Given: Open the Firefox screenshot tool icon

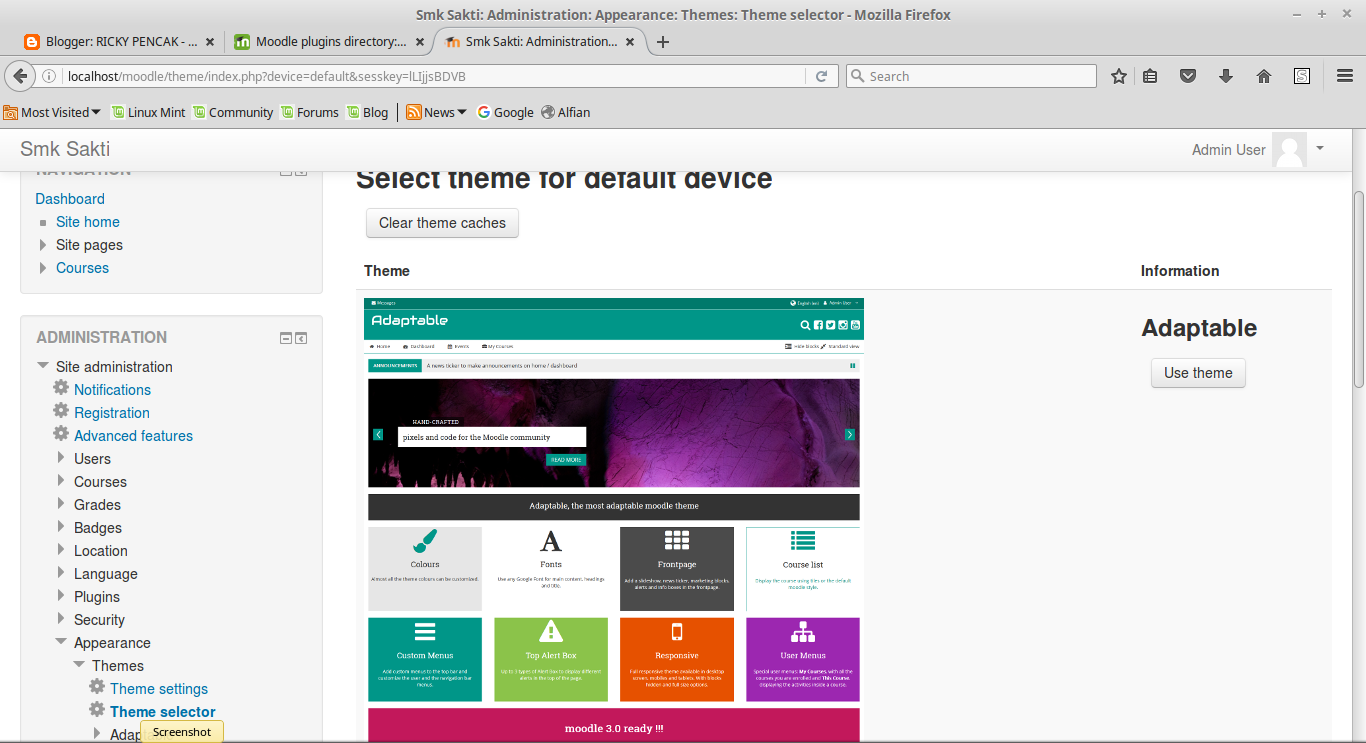Looking at the screenshot, I should click(1301, 75).
